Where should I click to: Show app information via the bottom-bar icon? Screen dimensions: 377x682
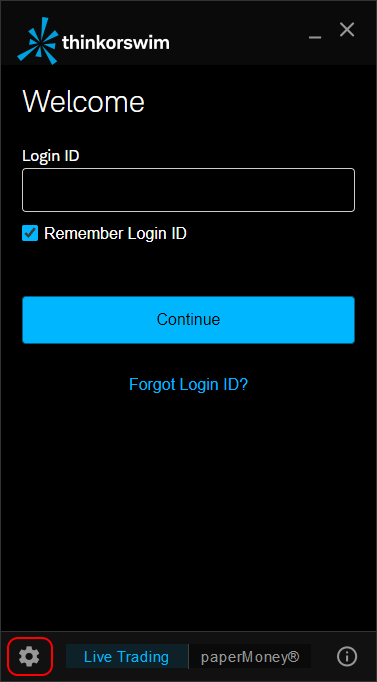click(x=347, y=656)
